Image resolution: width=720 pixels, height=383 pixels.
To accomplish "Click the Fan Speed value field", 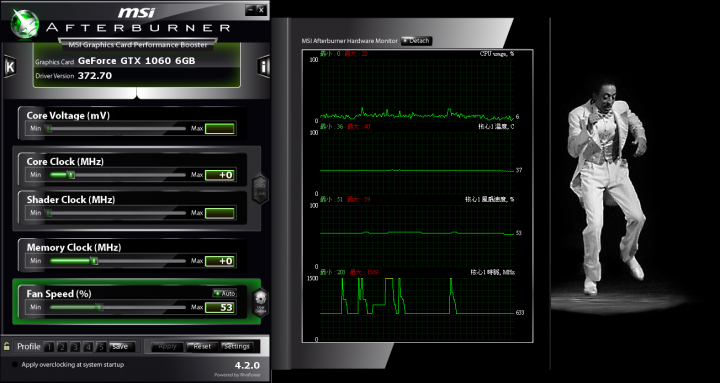I will 220,307.
